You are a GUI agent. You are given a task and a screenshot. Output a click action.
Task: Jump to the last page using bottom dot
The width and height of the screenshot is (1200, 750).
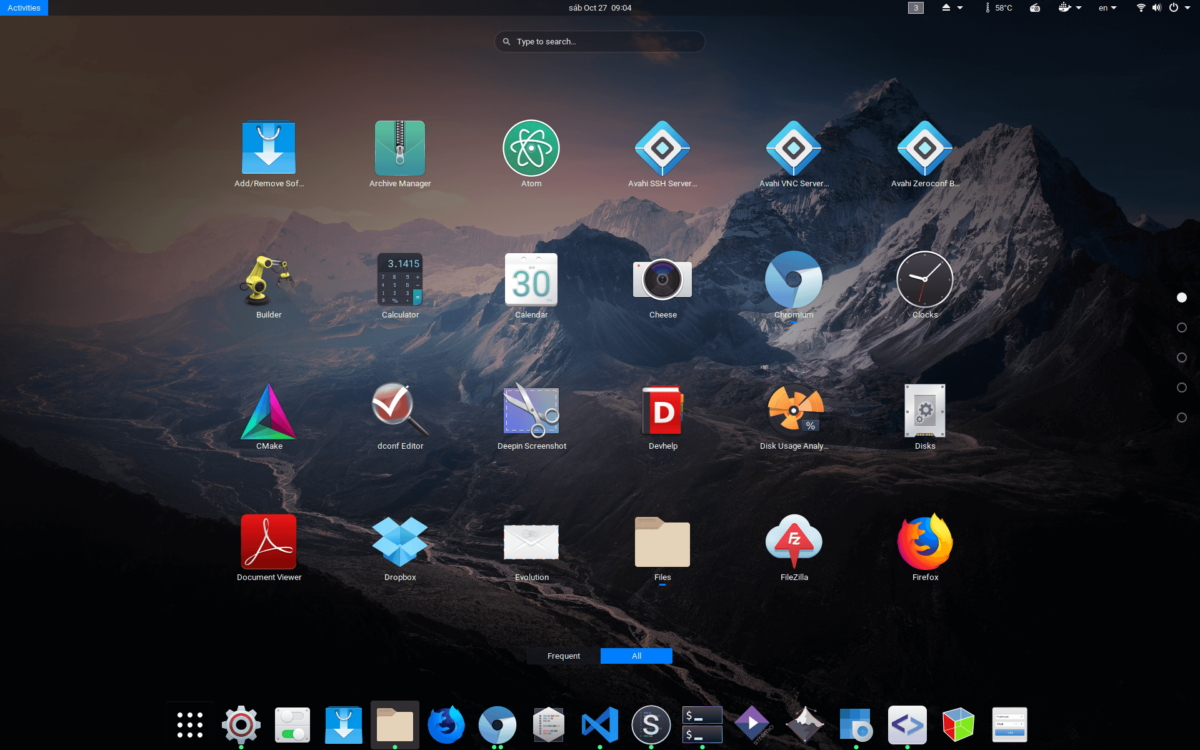[x=1182, y=414]
